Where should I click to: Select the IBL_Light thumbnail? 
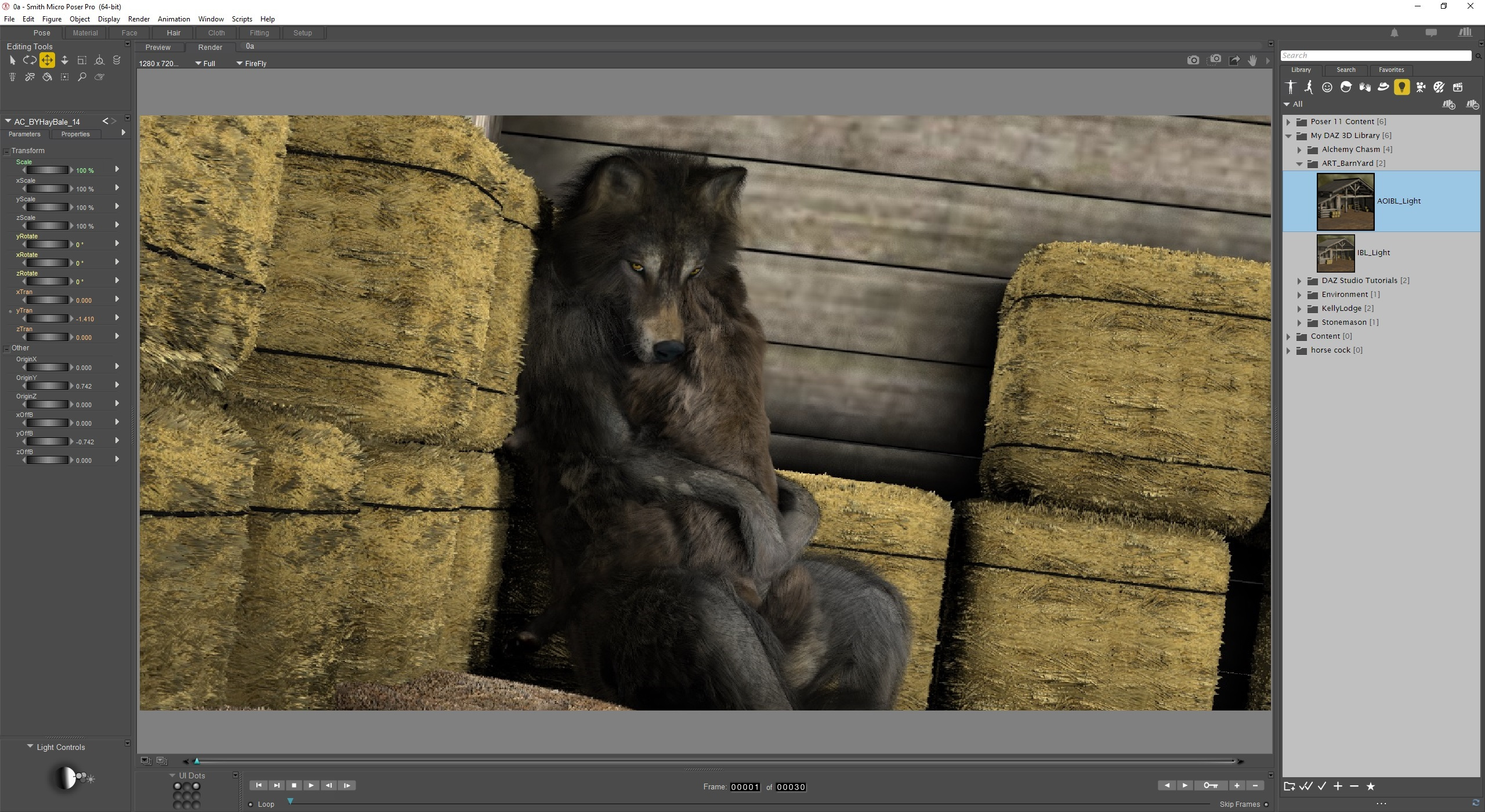pyautogui.click(x=1335, y=253)
